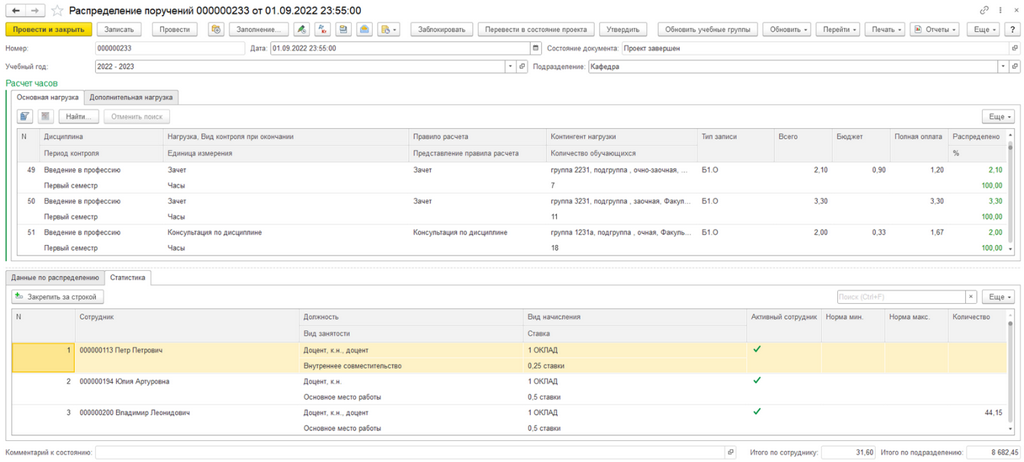The height and width of the screenshot is (462, 1024).
Task: Toggle active checkmark for Юлия Артуровна
Action: tap(757, 380)
